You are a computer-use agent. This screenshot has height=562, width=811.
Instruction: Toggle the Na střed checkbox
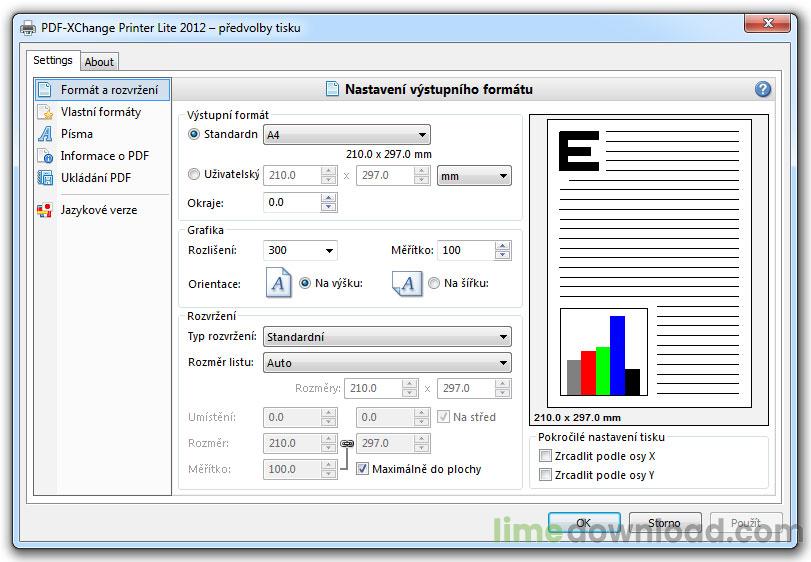pyautogui.click(x=443, y=417)
